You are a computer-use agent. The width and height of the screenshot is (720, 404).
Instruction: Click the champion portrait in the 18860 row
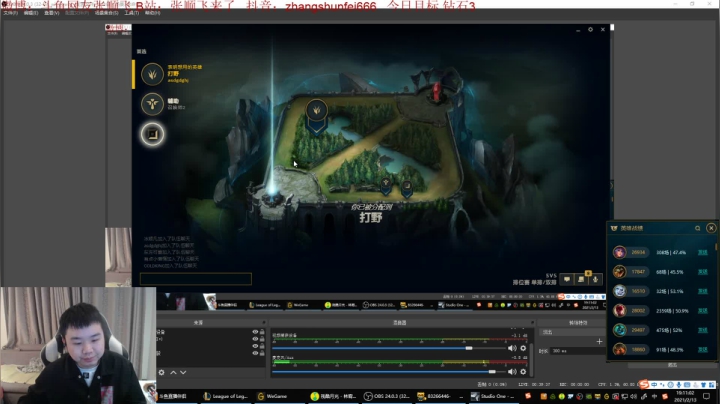coord(619,349)
